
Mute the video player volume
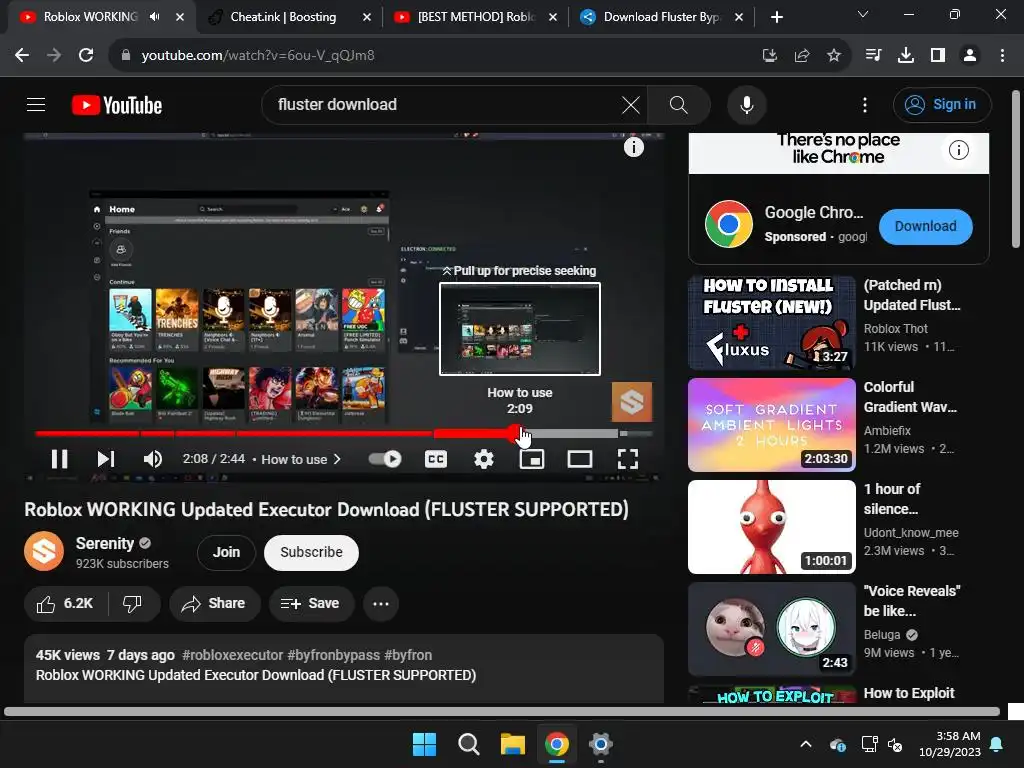[x=152, y=459]
